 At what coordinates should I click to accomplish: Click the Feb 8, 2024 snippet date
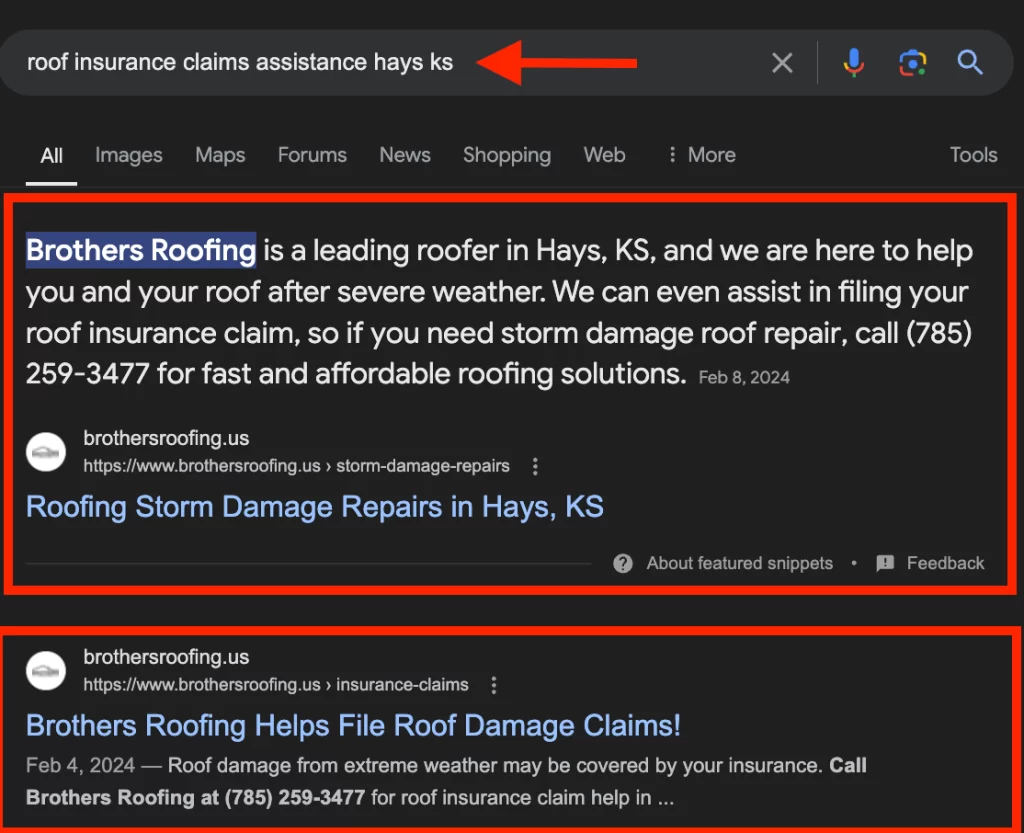pyautogui.click(x=744, y=378)
